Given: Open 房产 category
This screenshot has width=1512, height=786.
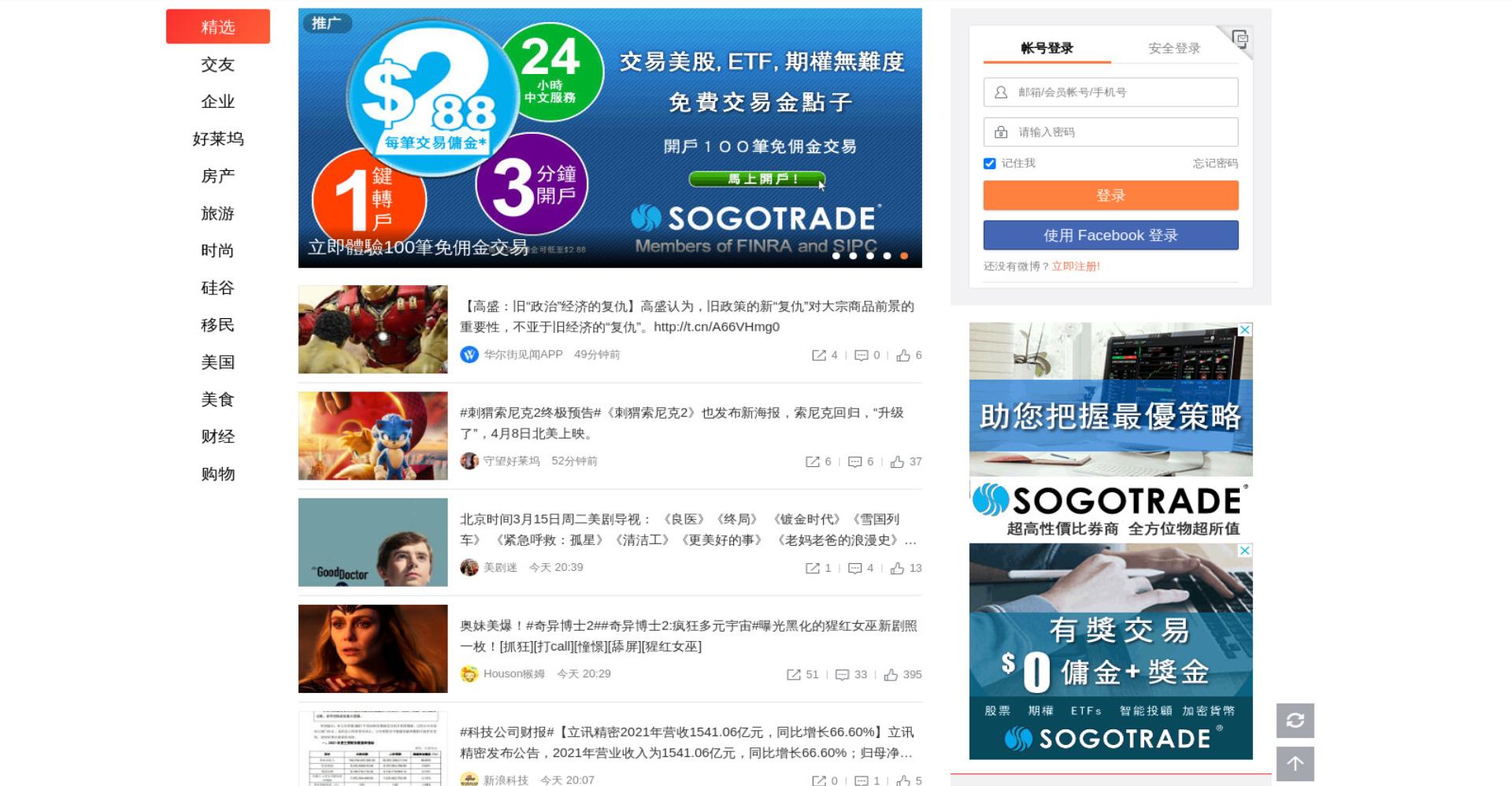Looking at the screenshot, I should (x=218, y=176).
